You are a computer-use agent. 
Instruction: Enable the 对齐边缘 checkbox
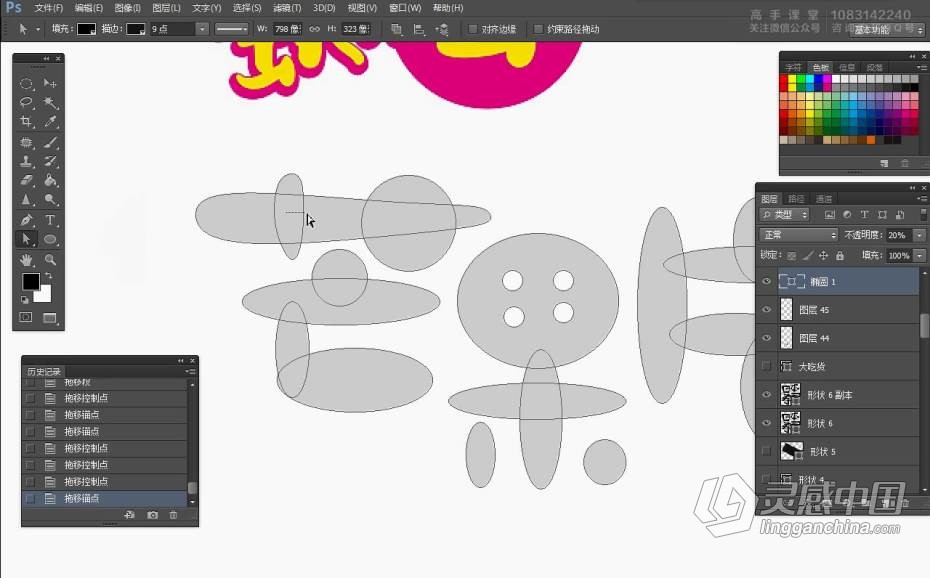pyautogui.click(x=473, y=29)
